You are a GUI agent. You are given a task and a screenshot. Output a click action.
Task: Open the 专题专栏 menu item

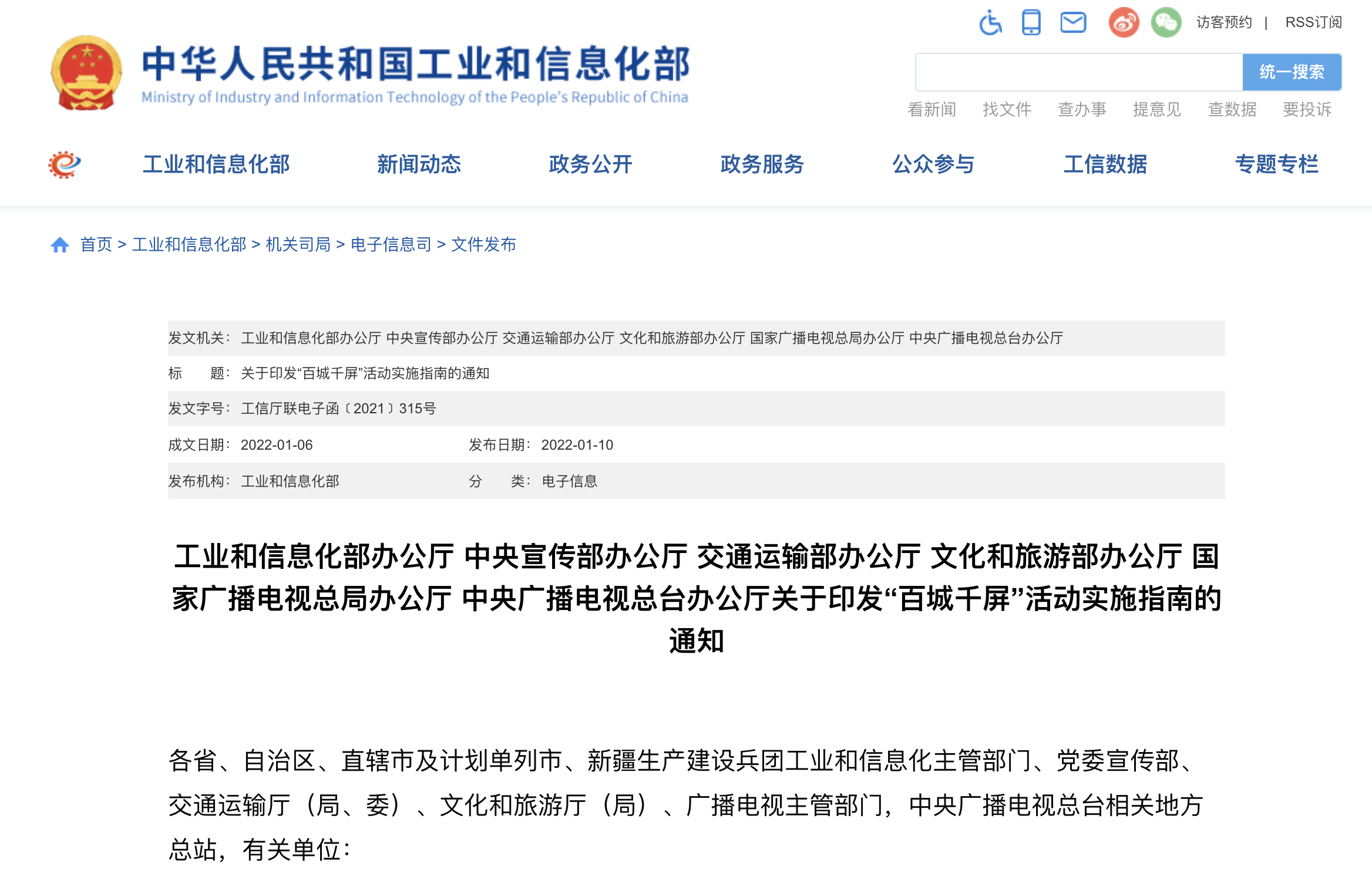tap(1276, 164)
